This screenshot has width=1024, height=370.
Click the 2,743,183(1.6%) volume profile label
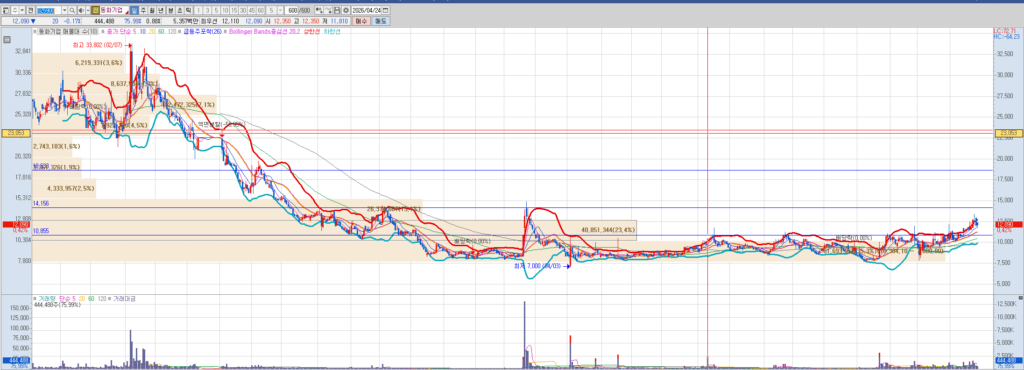[56, 147]
